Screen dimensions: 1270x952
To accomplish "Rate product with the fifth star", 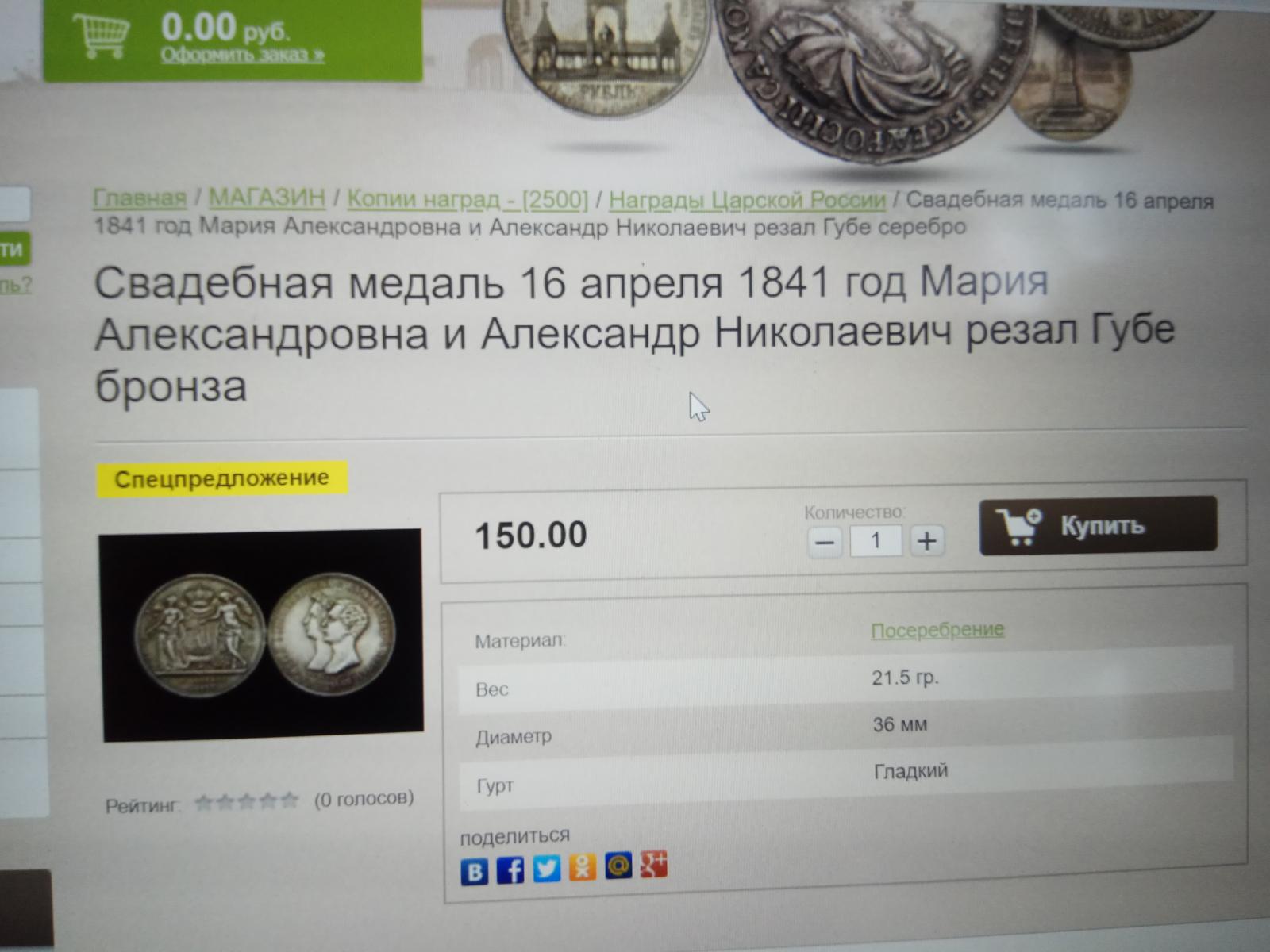I will pyautogui.click(x=289, y=801).
